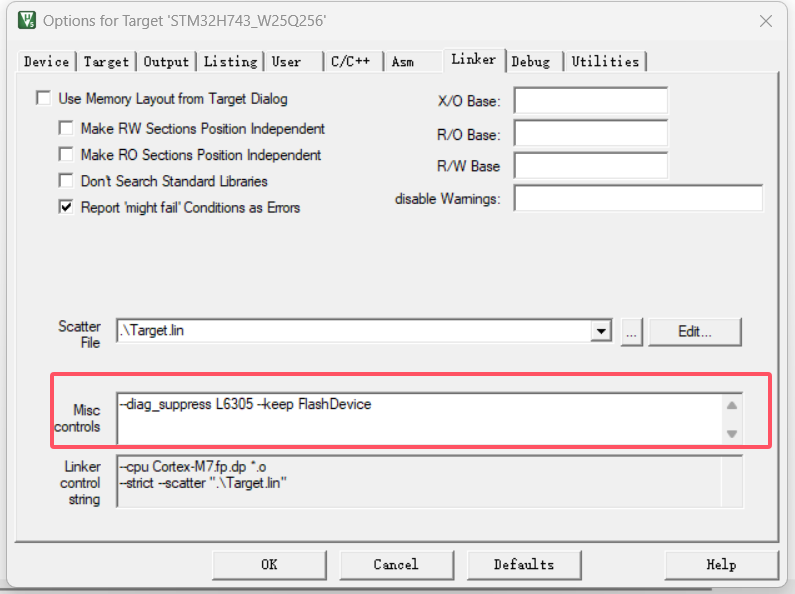Click Misc controls scroll up arrow
The height and width of the screenshot is (594, 795).
coord(732,405)
